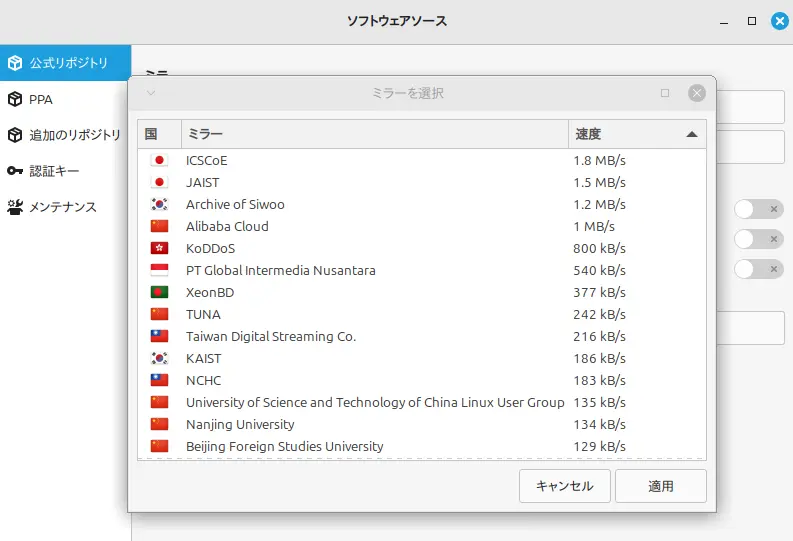
Task: Close the ミラーを選択 dialog
Action: point(696,93)
